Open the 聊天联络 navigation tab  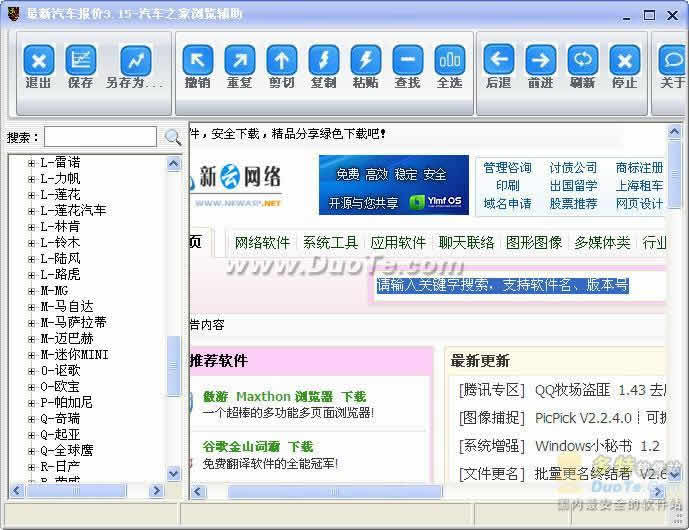pyautogui.click(x=466, y=243)
